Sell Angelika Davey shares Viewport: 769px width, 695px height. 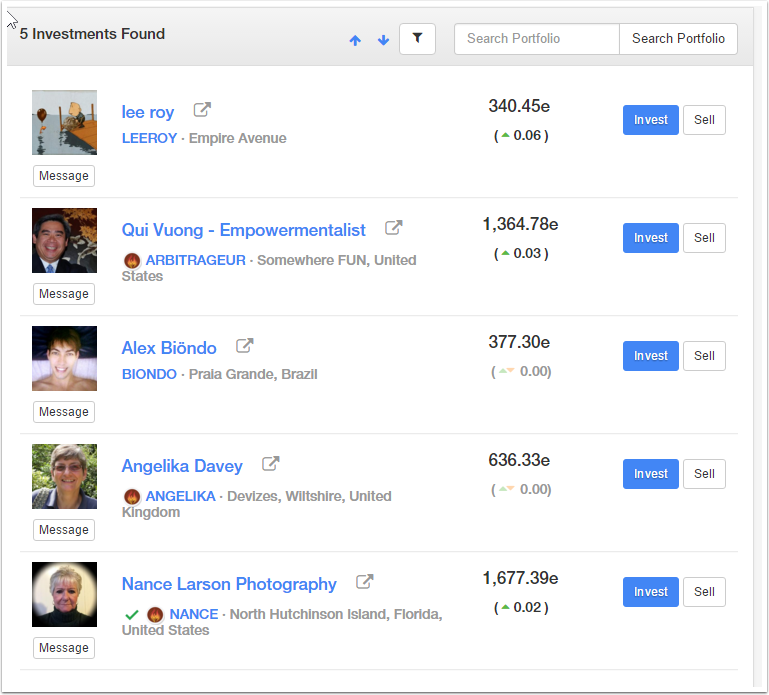[x=704, y=474]
